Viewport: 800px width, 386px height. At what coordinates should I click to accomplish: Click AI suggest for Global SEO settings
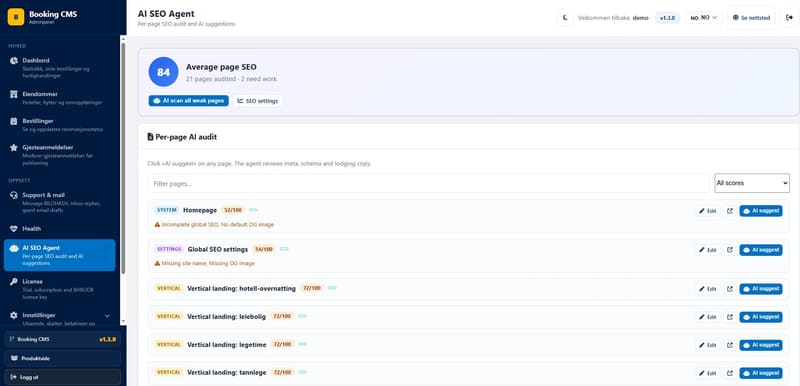[761, 250]
